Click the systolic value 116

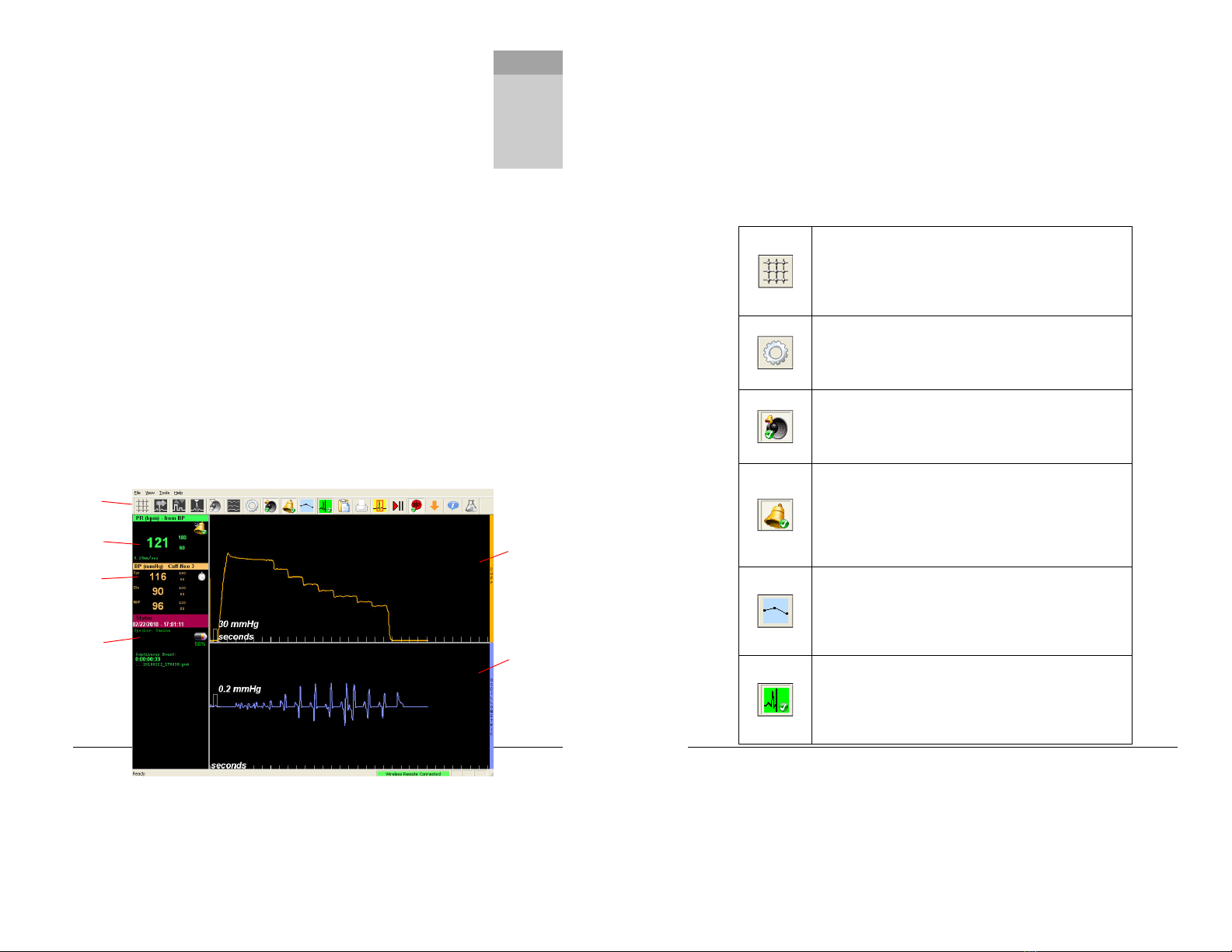pyautogui.click(x=158, y=577)
